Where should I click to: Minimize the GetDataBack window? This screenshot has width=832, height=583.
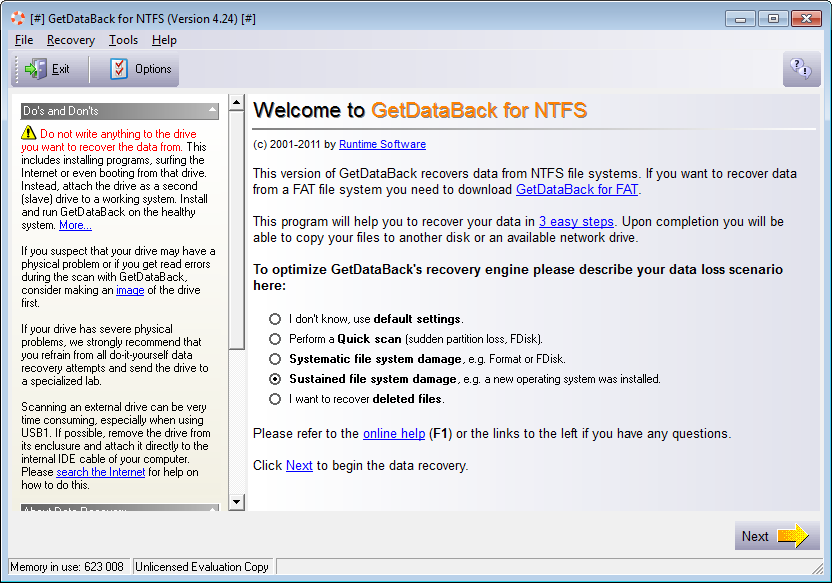click(x=741, y=19)
